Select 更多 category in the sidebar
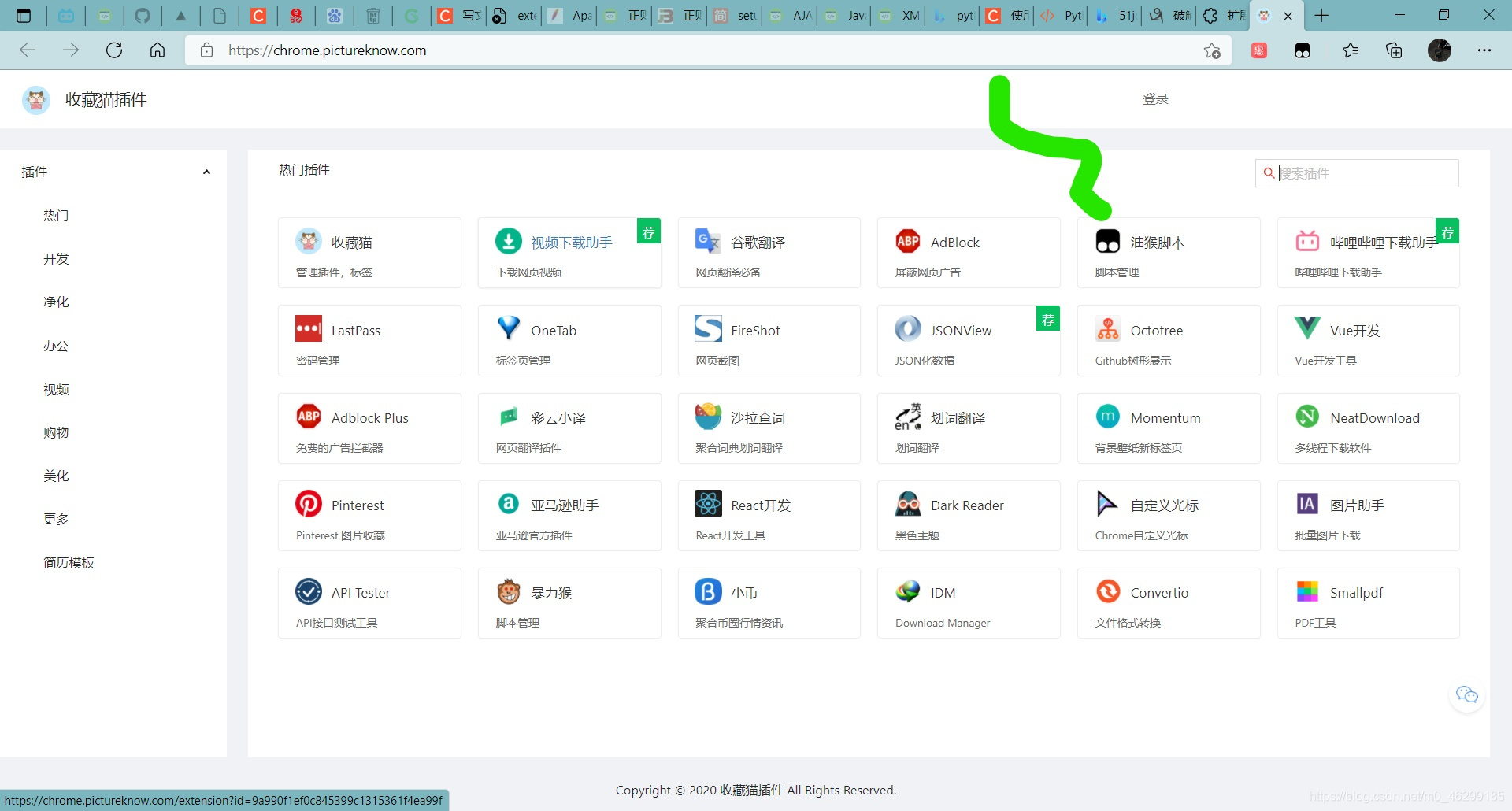1512x811 pixels. click(x=56, y=519)
